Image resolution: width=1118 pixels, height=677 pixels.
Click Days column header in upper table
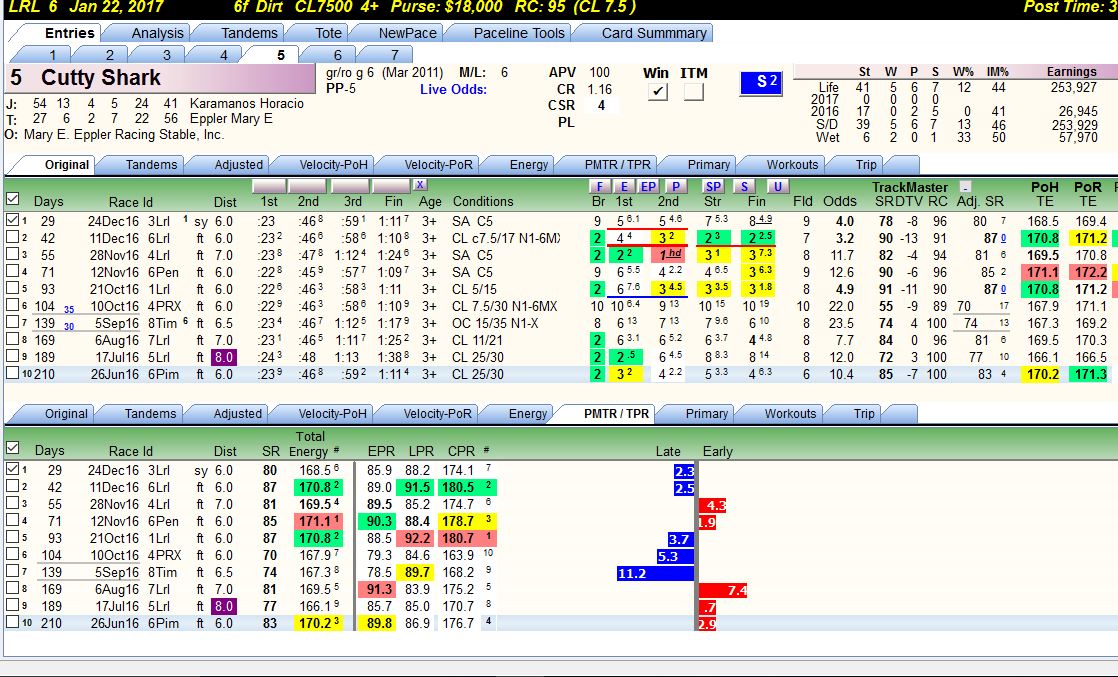48,202
